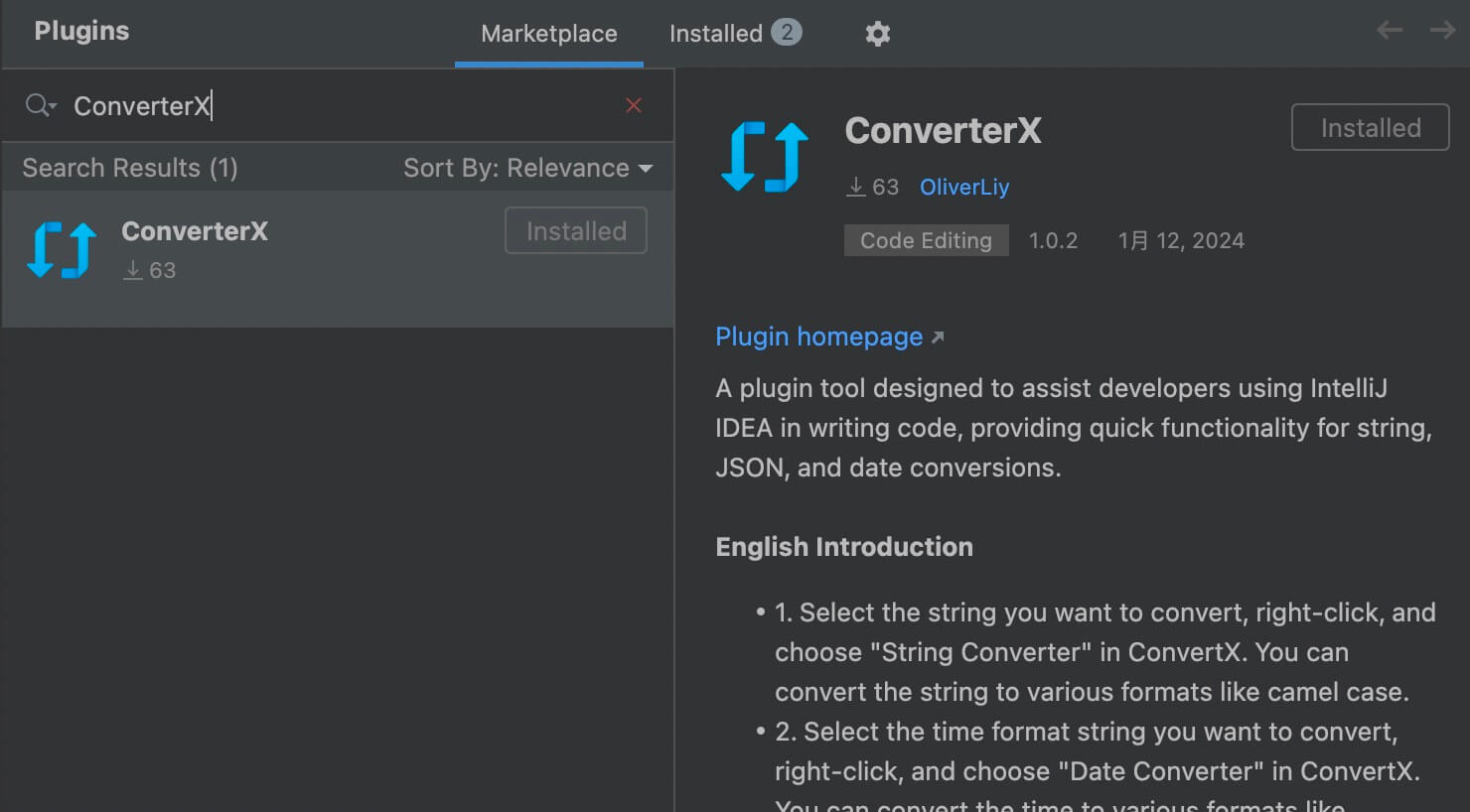
Task: Click the ConverterX icon in the detail pane
Action: click(763, 156)
